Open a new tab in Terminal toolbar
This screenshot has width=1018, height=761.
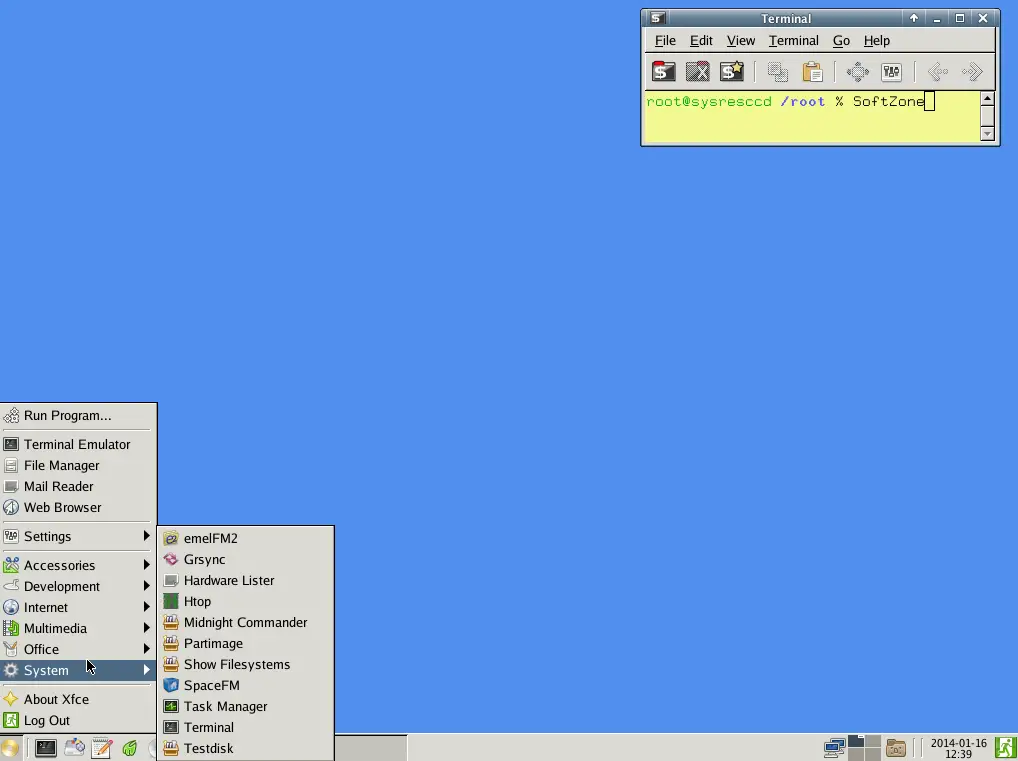click(664, 71)
